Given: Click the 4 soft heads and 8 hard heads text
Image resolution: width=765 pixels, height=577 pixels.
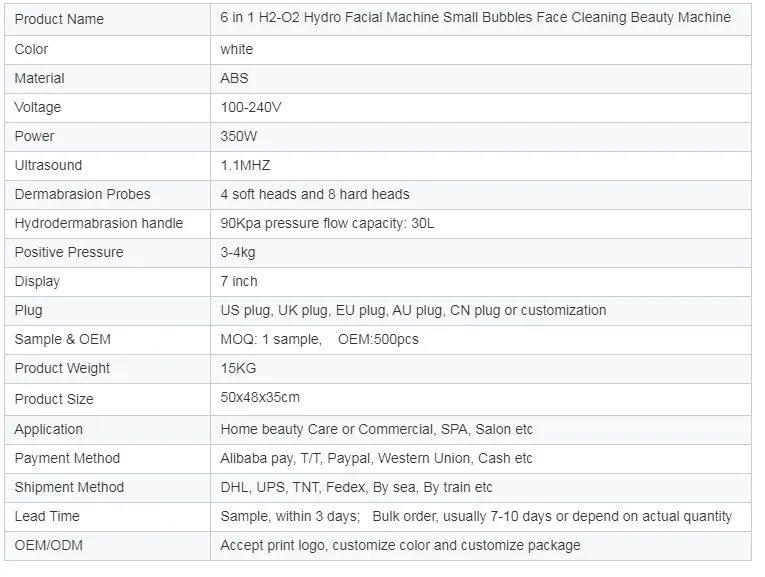Looking at the screenshot, I should coord(315,194).
